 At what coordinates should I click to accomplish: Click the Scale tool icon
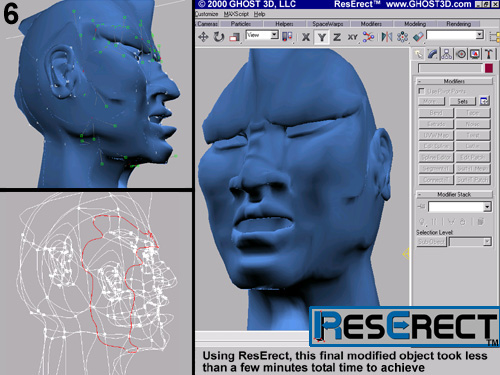coord(235,37)
